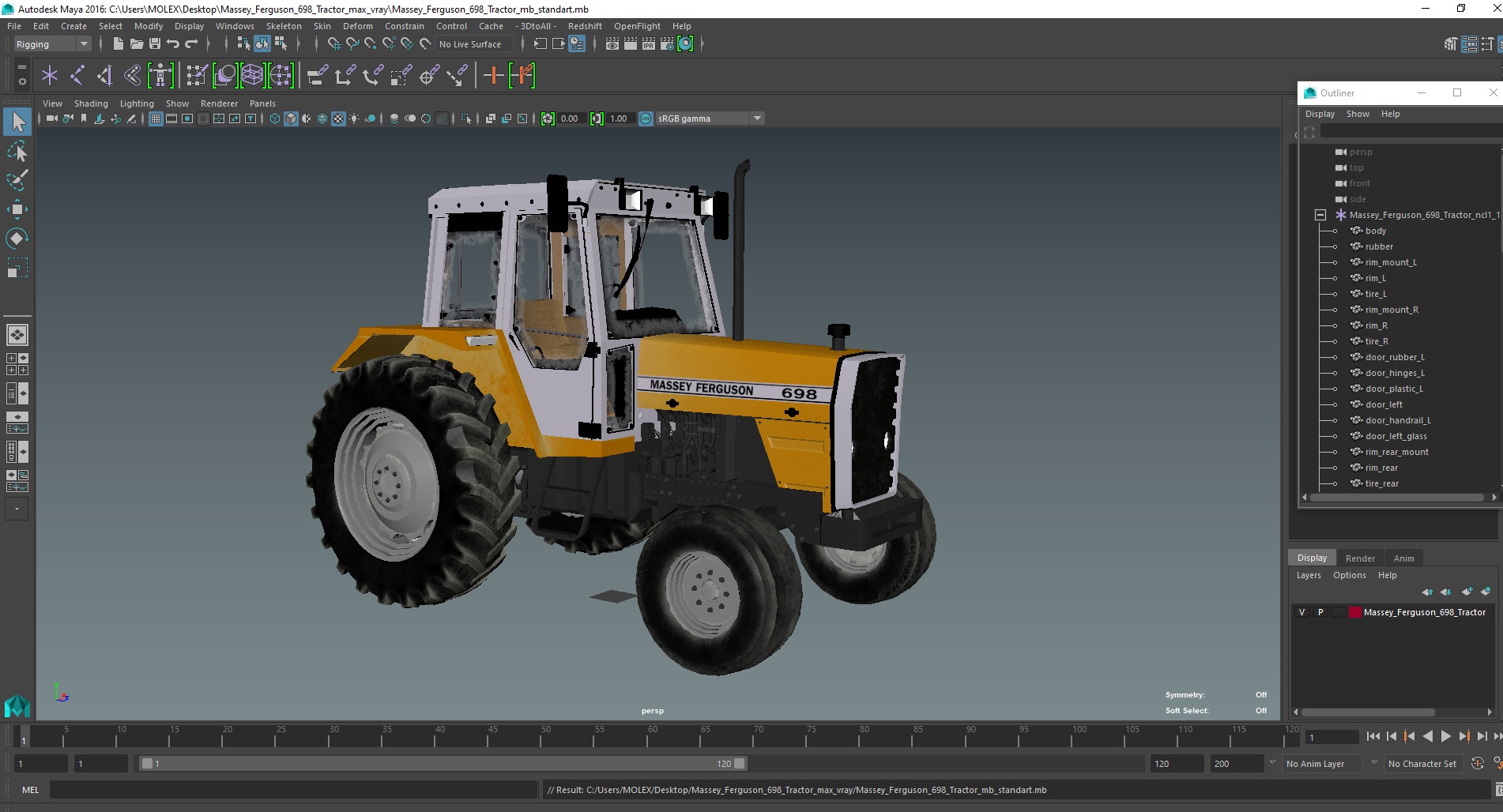Image resolution: width=1503 pixels, height=812 pixels.
Task: Open the Skeleton menu
Action: tap(284, 26)
